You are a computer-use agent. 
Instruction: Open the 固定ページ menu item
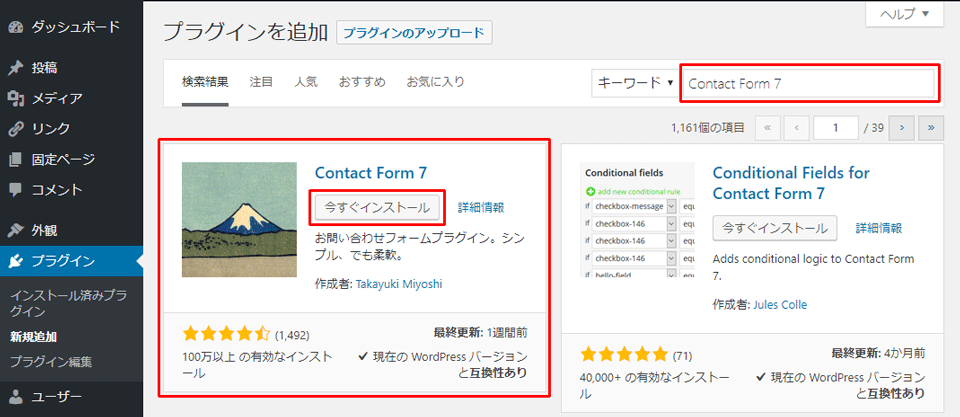pos(71,160)
